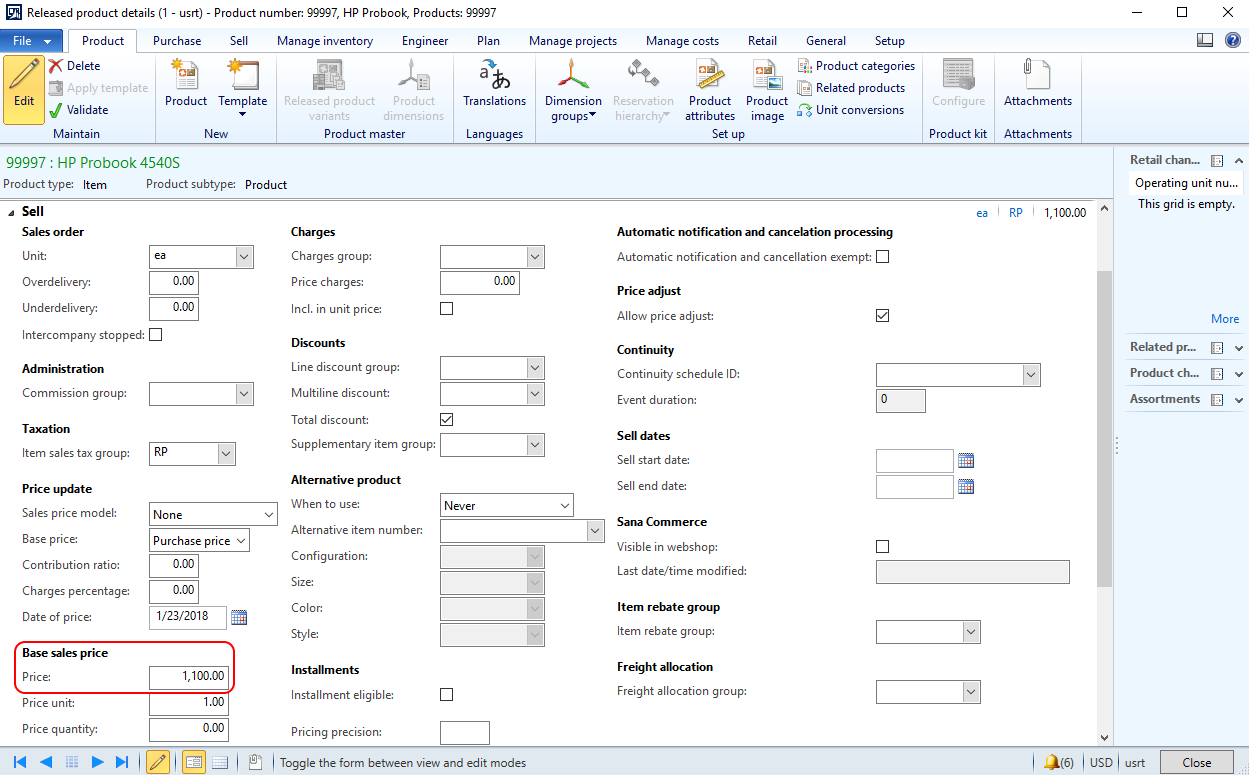
Task: Click the Close button
Action: tap(1197, 762)
